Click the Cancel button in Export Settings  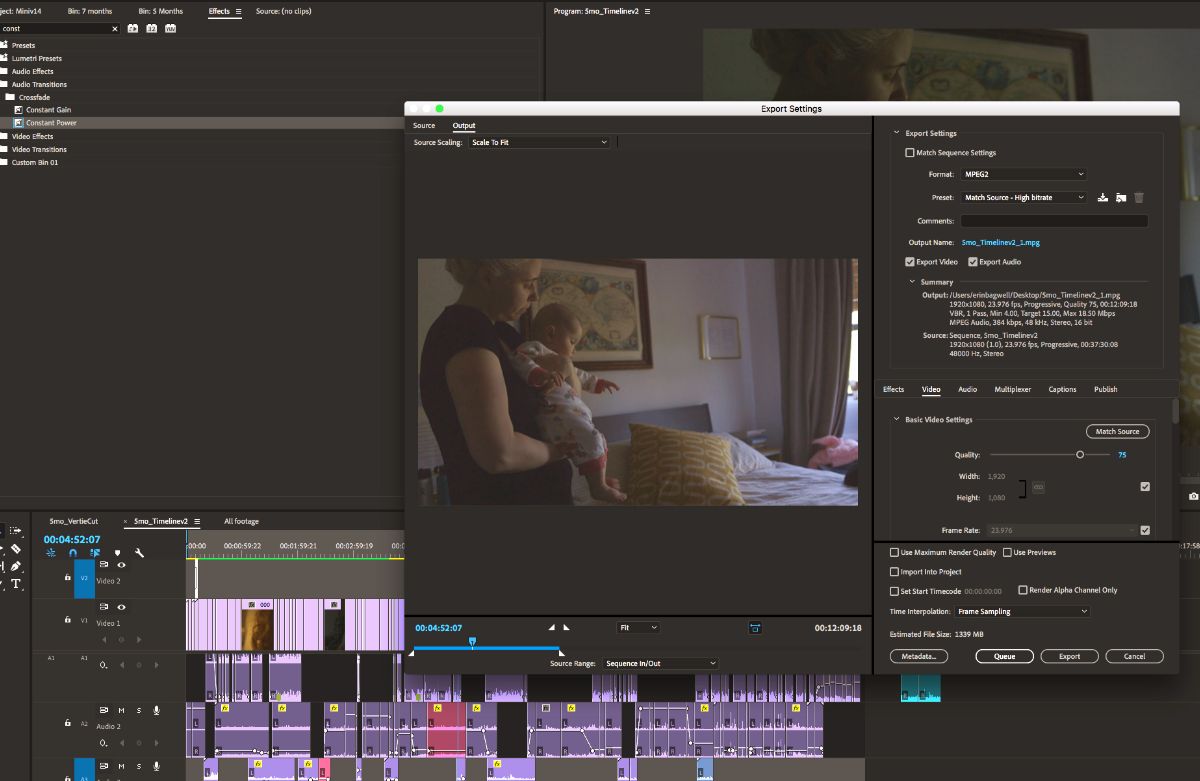pos(1134,656)
